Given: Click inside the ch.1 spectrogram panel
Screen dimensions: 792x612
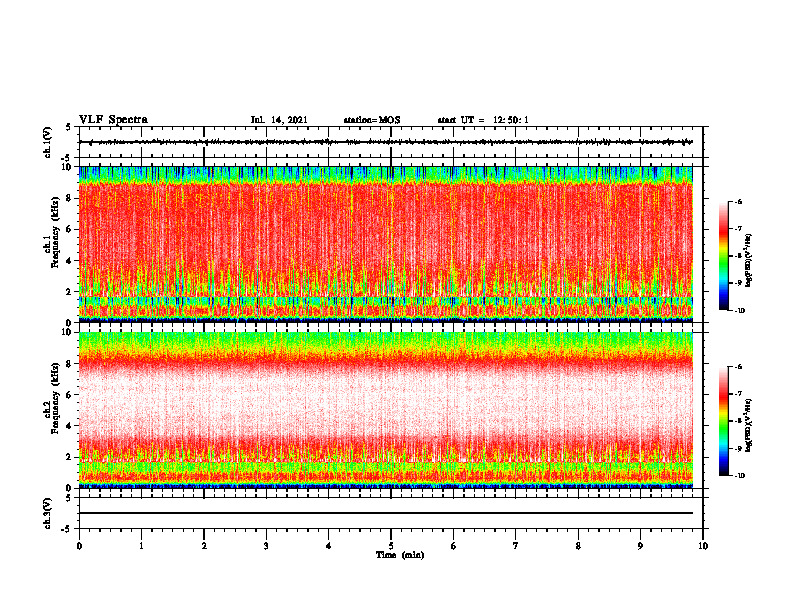Looking at the screenshot, I should pos(386,244).
